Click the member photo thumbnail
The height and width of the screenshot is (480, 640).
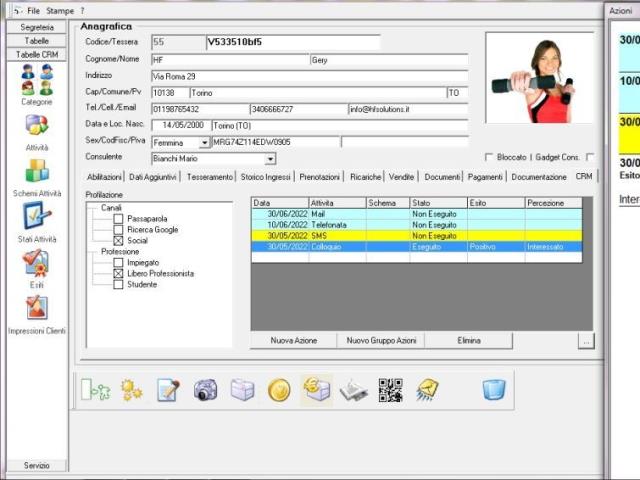(x=539, y=78)
